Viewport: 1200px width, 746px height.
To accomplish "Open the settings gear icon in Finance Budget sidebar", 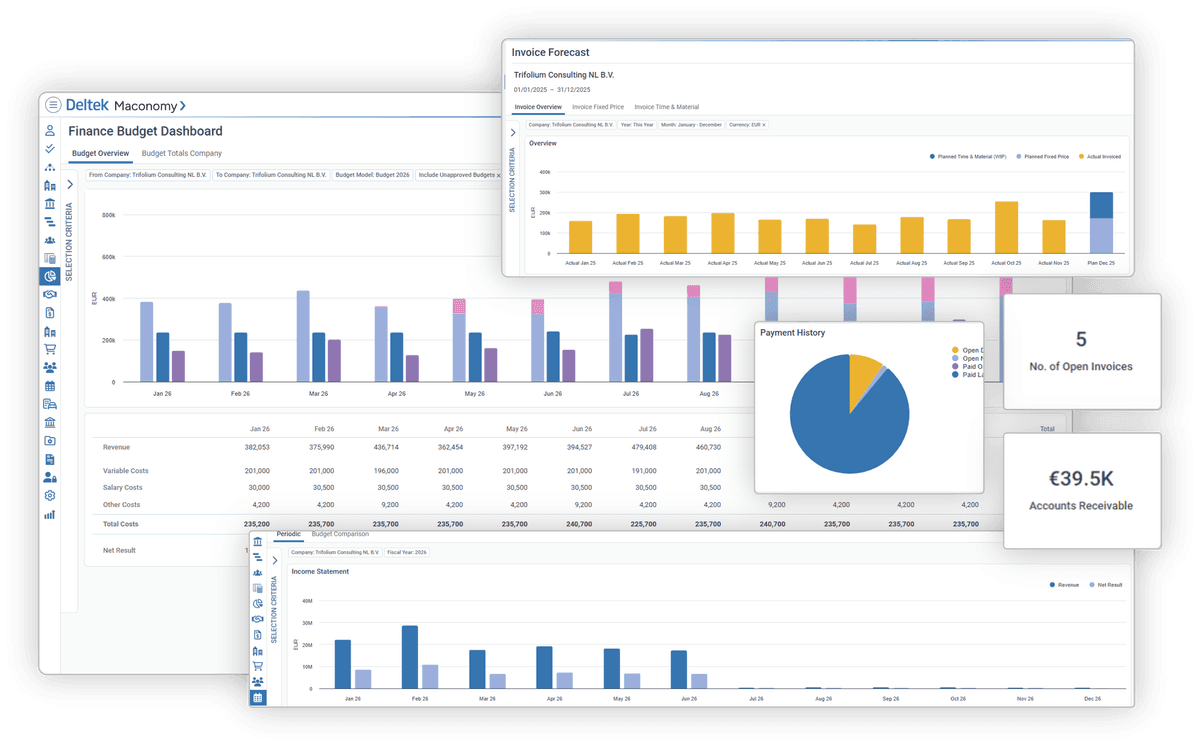I will point(50,496).
